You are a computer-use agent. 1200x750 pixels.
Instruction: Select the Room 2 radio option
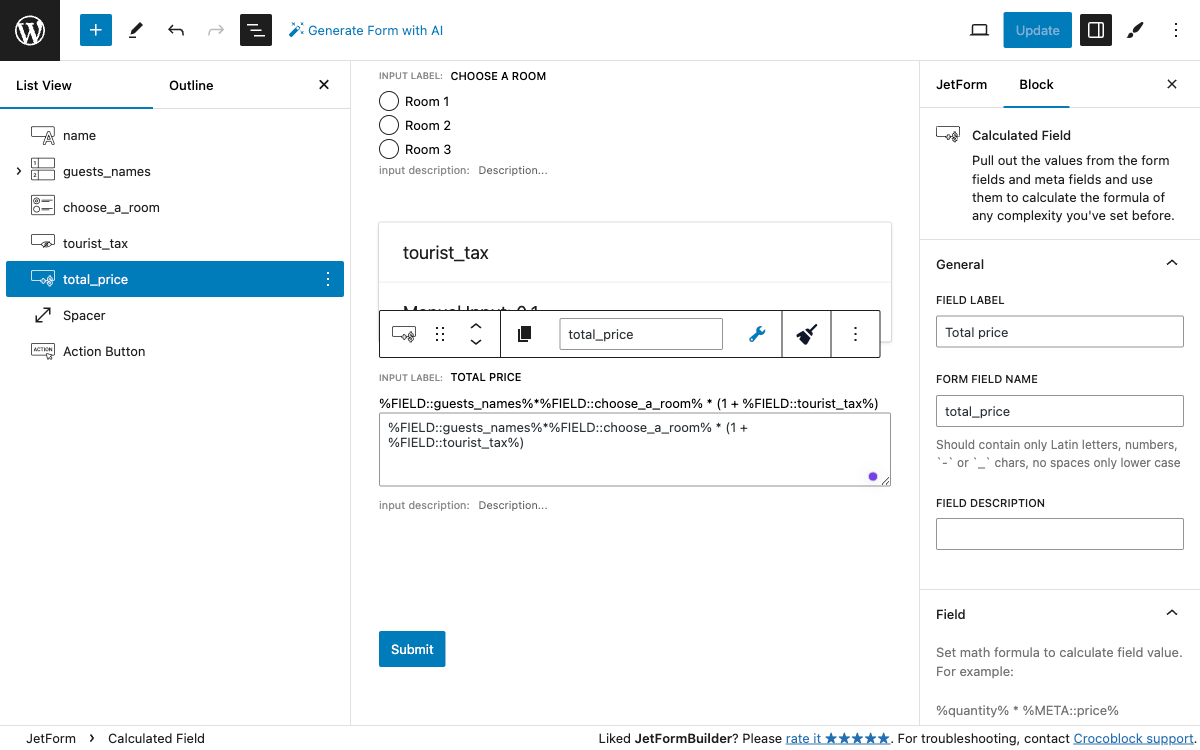point(389,125)
